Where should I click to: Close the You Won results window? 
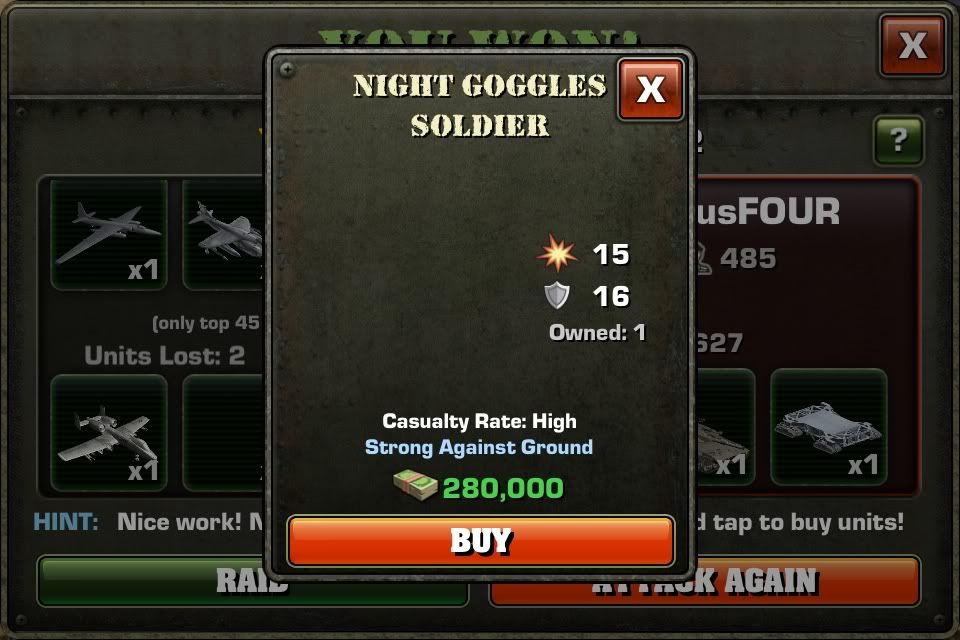point(912,45)
